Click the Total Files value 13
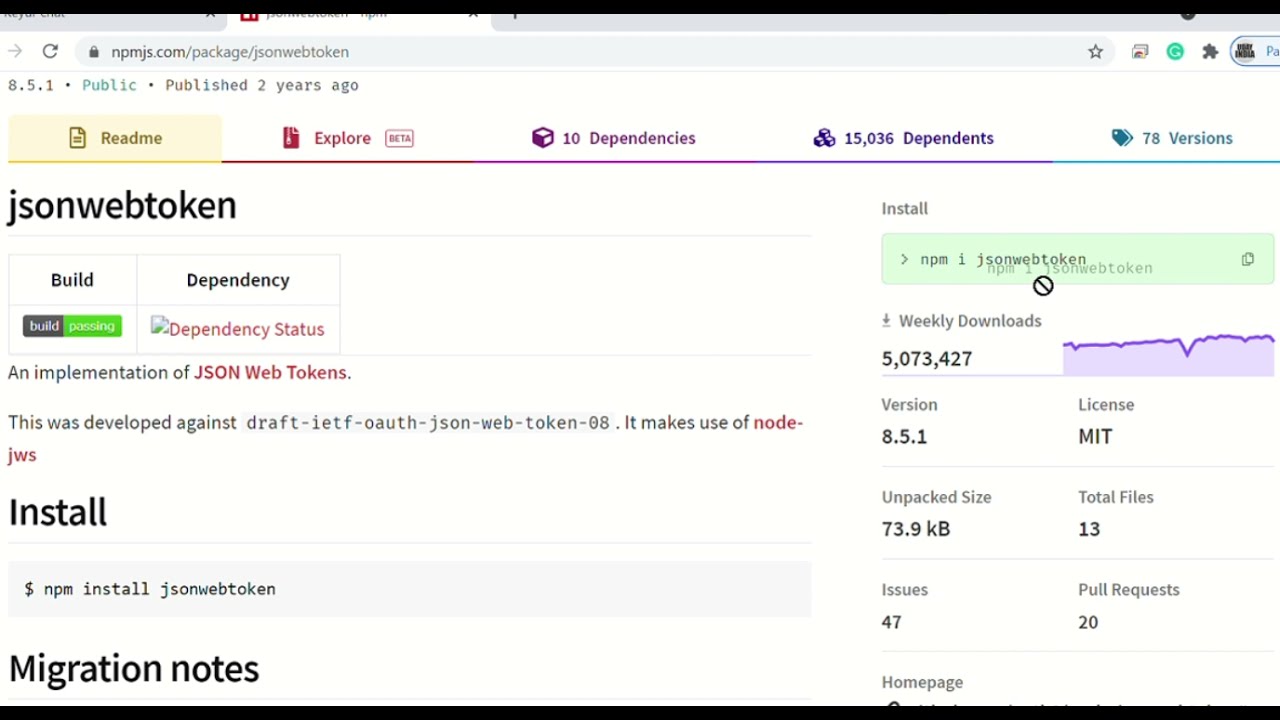Image resolution: width=1280 pixels, height=720 pixels. pyautogui.click(x=1089, y=529)
